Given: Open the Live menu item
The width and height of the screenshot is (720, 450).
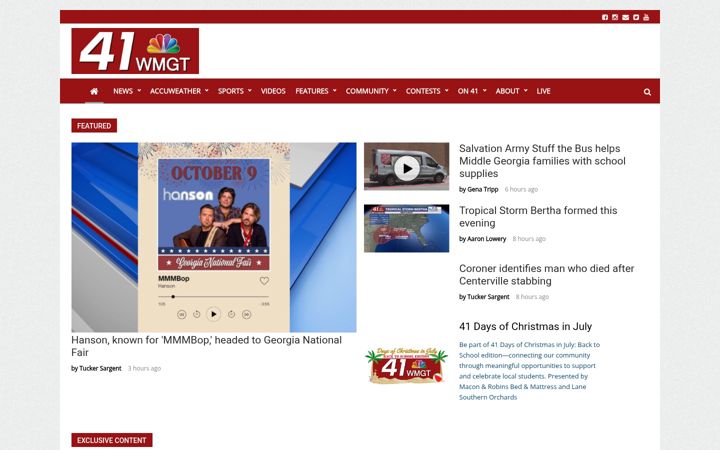Looking at the screenshot, I should point(543,91).
